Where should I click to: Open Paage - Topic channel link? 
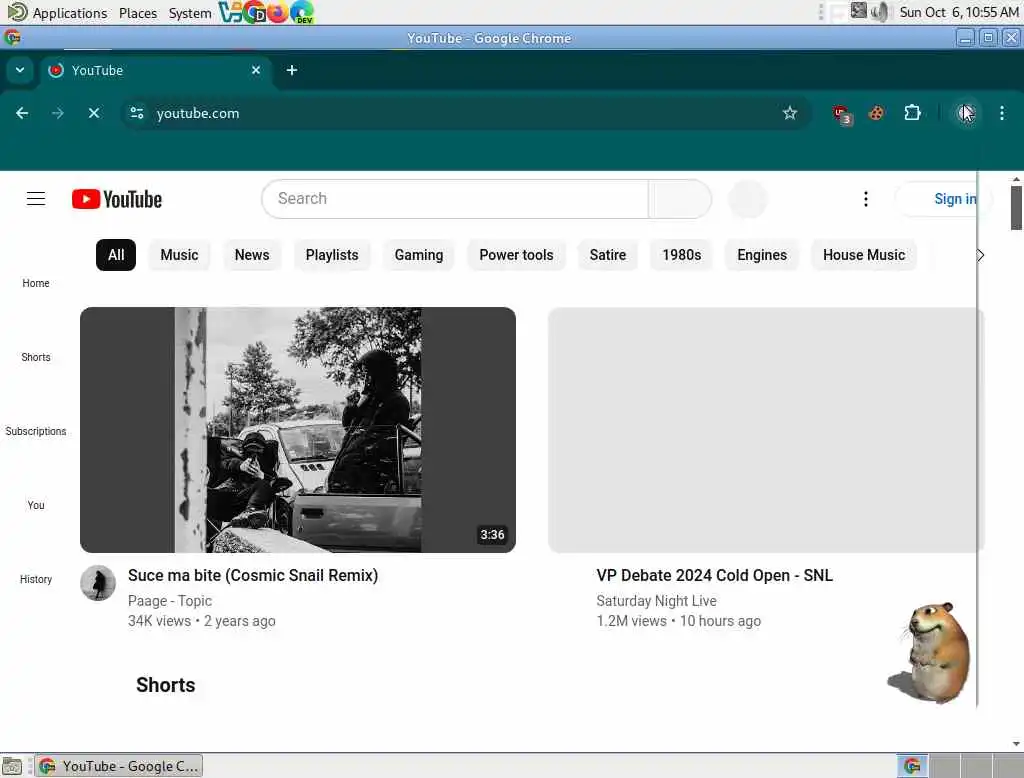[170, 600]
